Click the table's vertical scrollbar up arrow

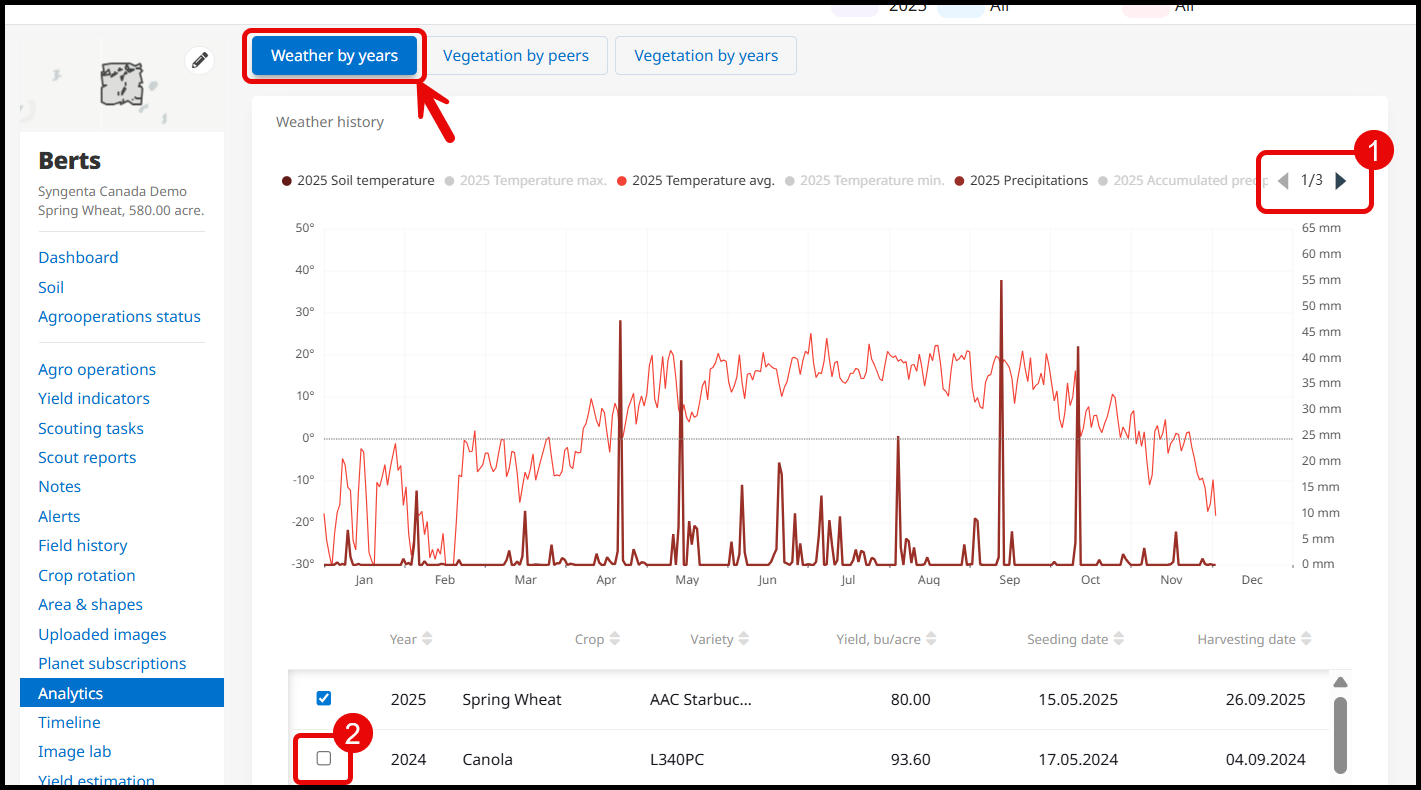[x=1341, y=682]
